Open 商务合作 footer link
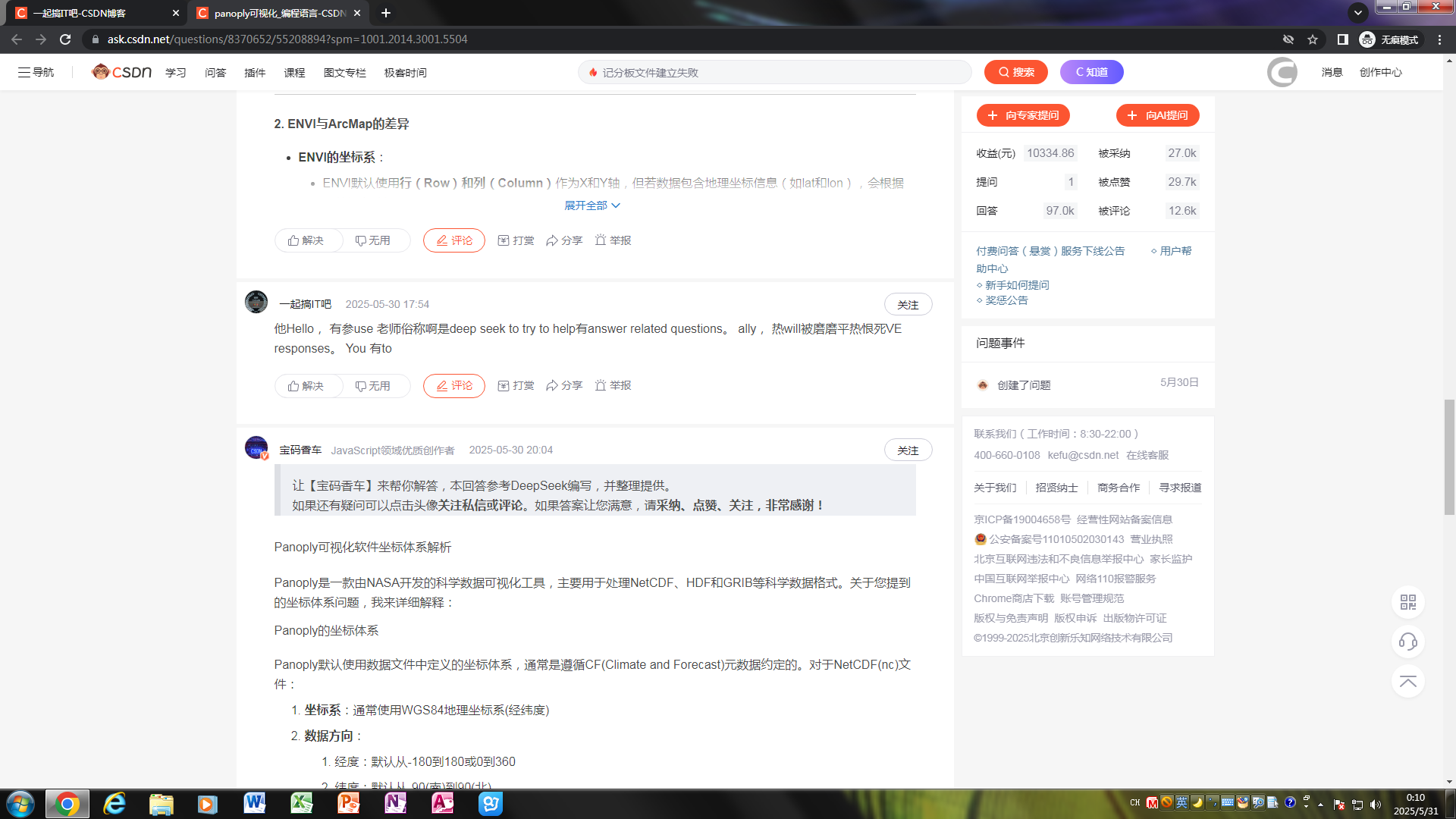Screen dimensions: 1456x819 (x=1119, y=488)
